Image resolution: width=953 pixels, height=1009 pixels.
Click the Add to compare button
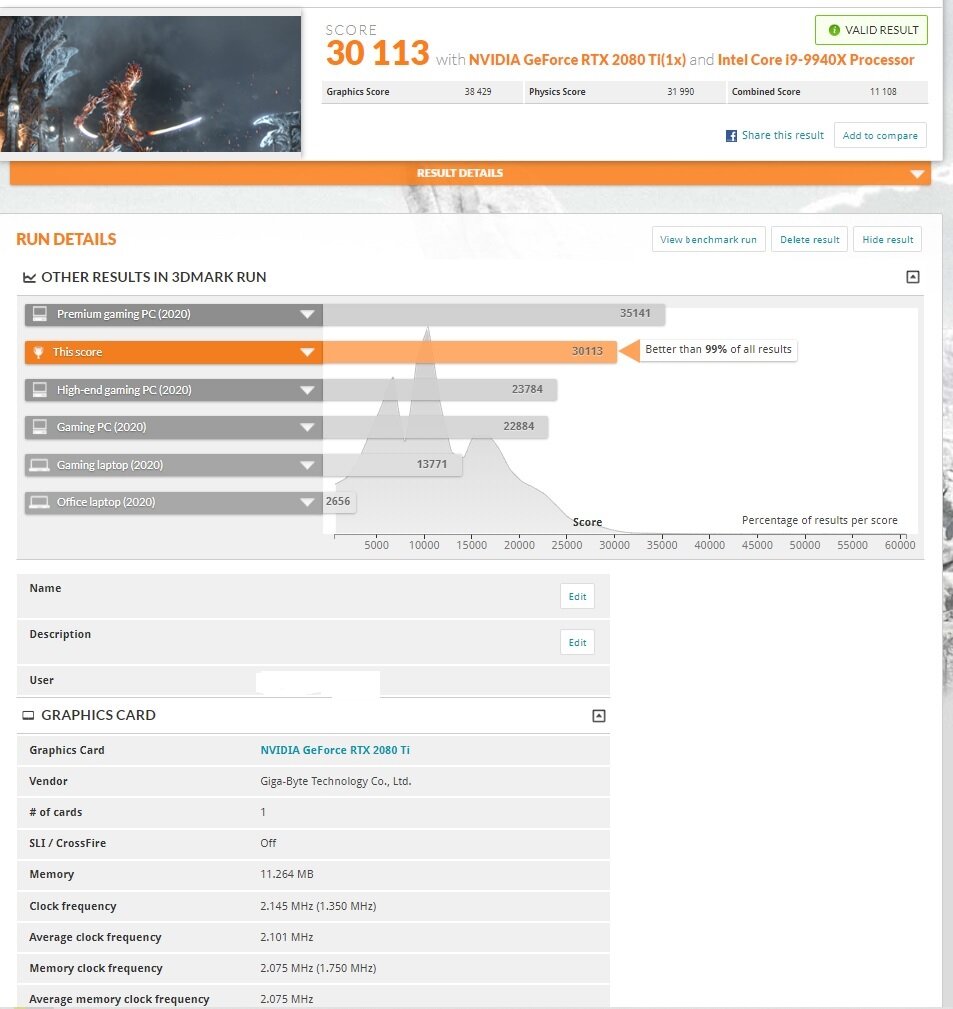click(x=880, y=136)
